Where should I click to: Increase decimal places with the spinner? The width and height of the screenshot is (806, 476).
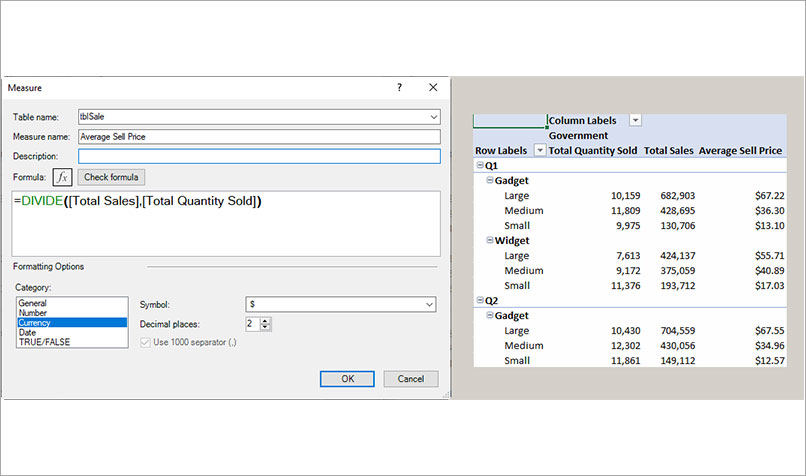tap(266, 320)
